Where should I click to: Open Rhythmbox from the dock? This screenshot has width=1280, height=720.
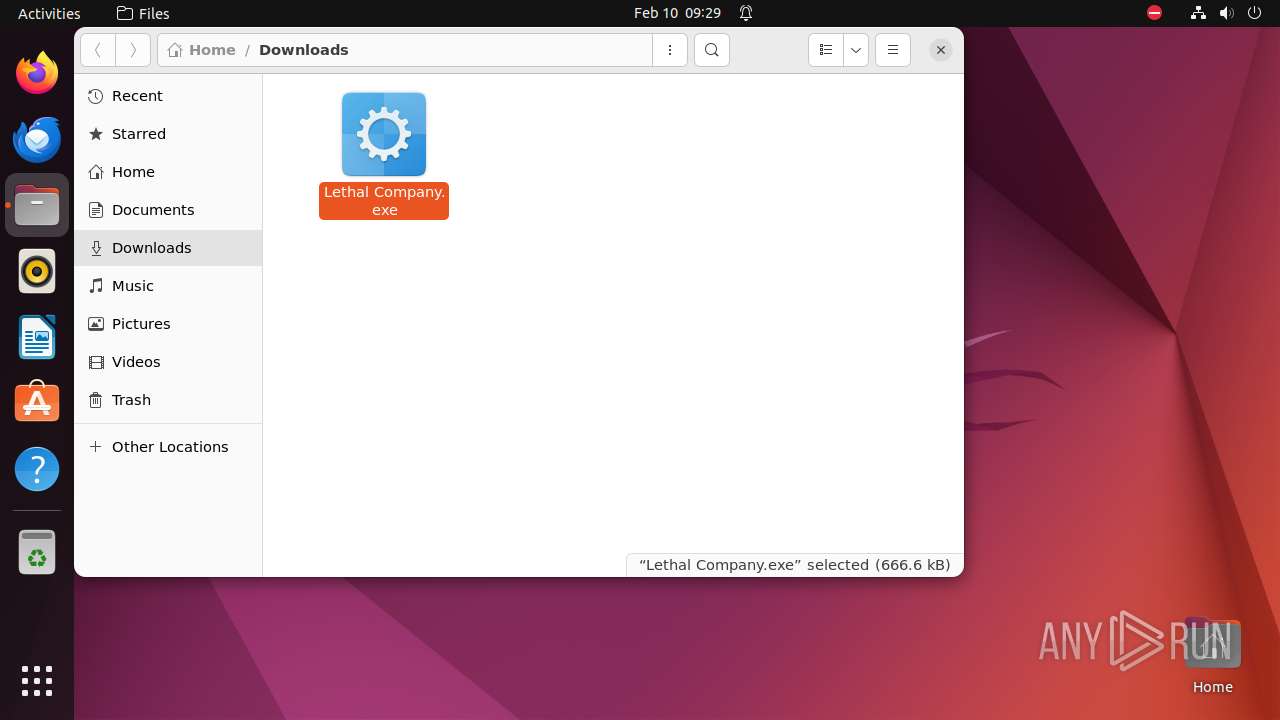(37, 271)
